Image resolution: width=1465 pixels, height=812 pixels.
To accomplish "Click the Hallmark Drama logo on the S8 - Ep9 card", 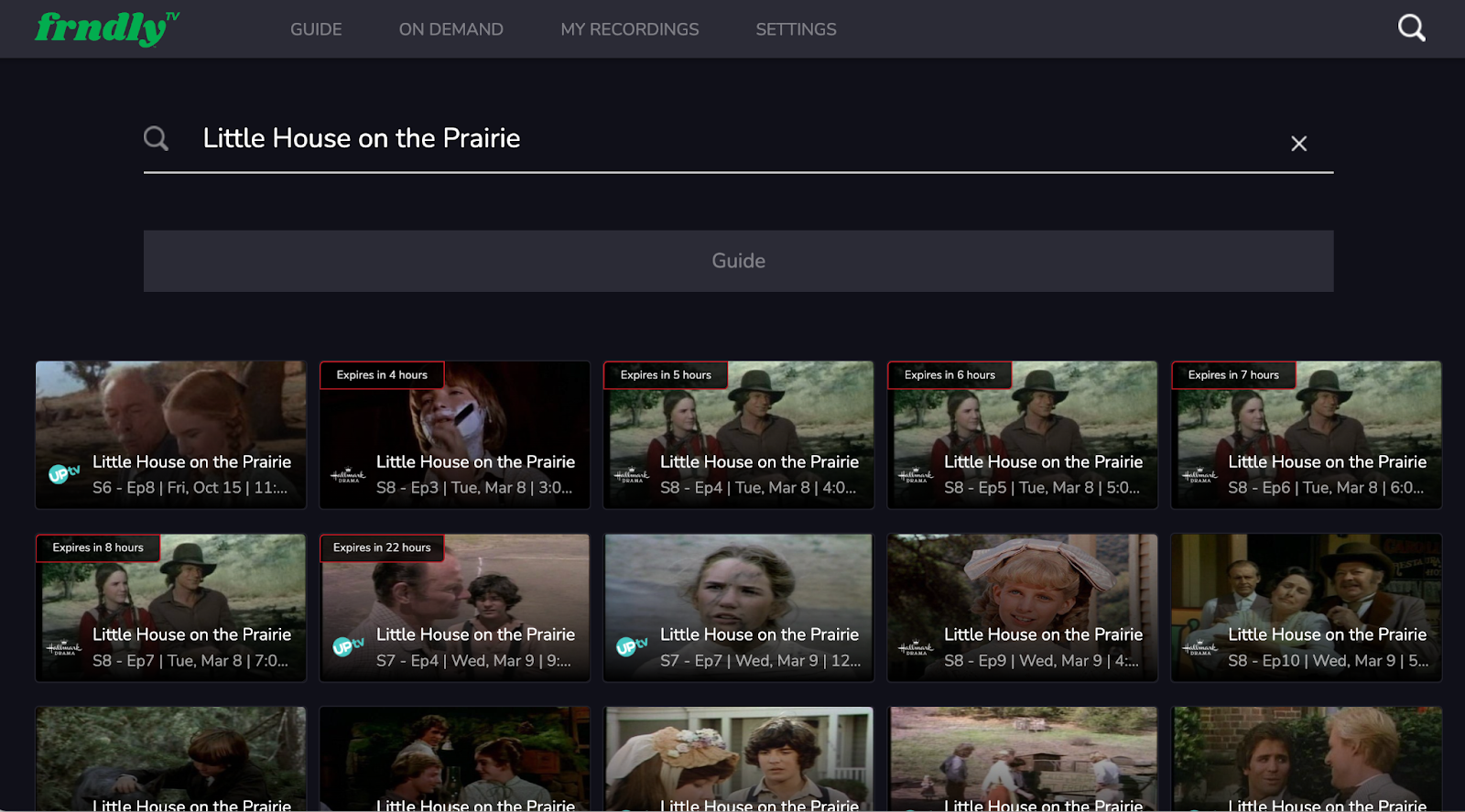I will (916, 648).
